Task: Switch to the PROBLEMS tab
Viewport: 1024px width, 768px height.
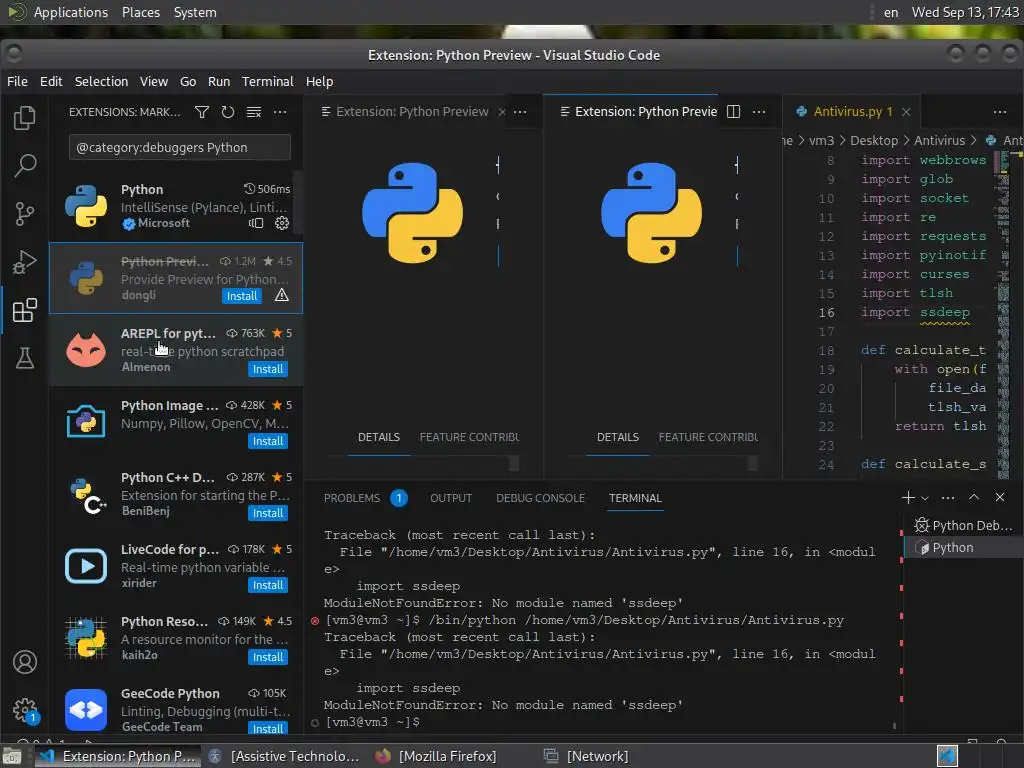Action: 365,498
